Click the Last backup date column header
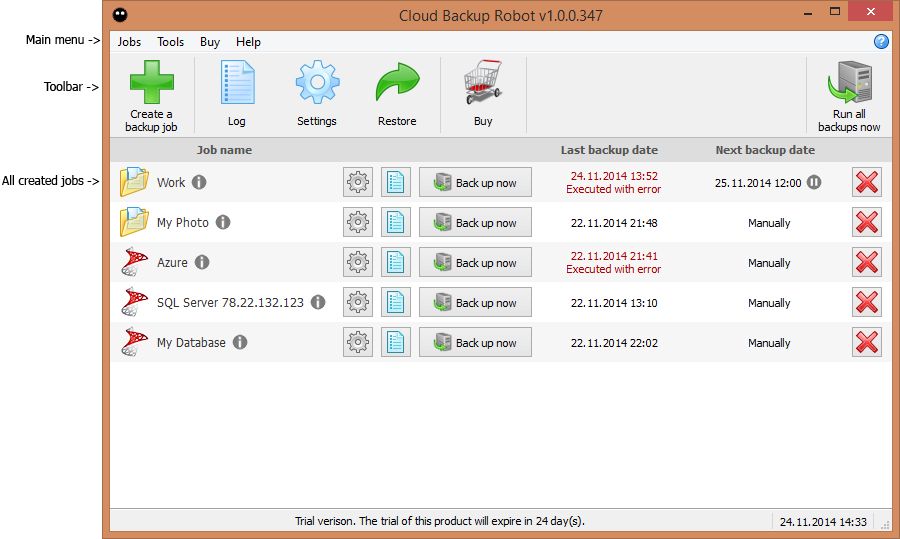Viewport: 900px width, 539px height. [x=609, y=150]
